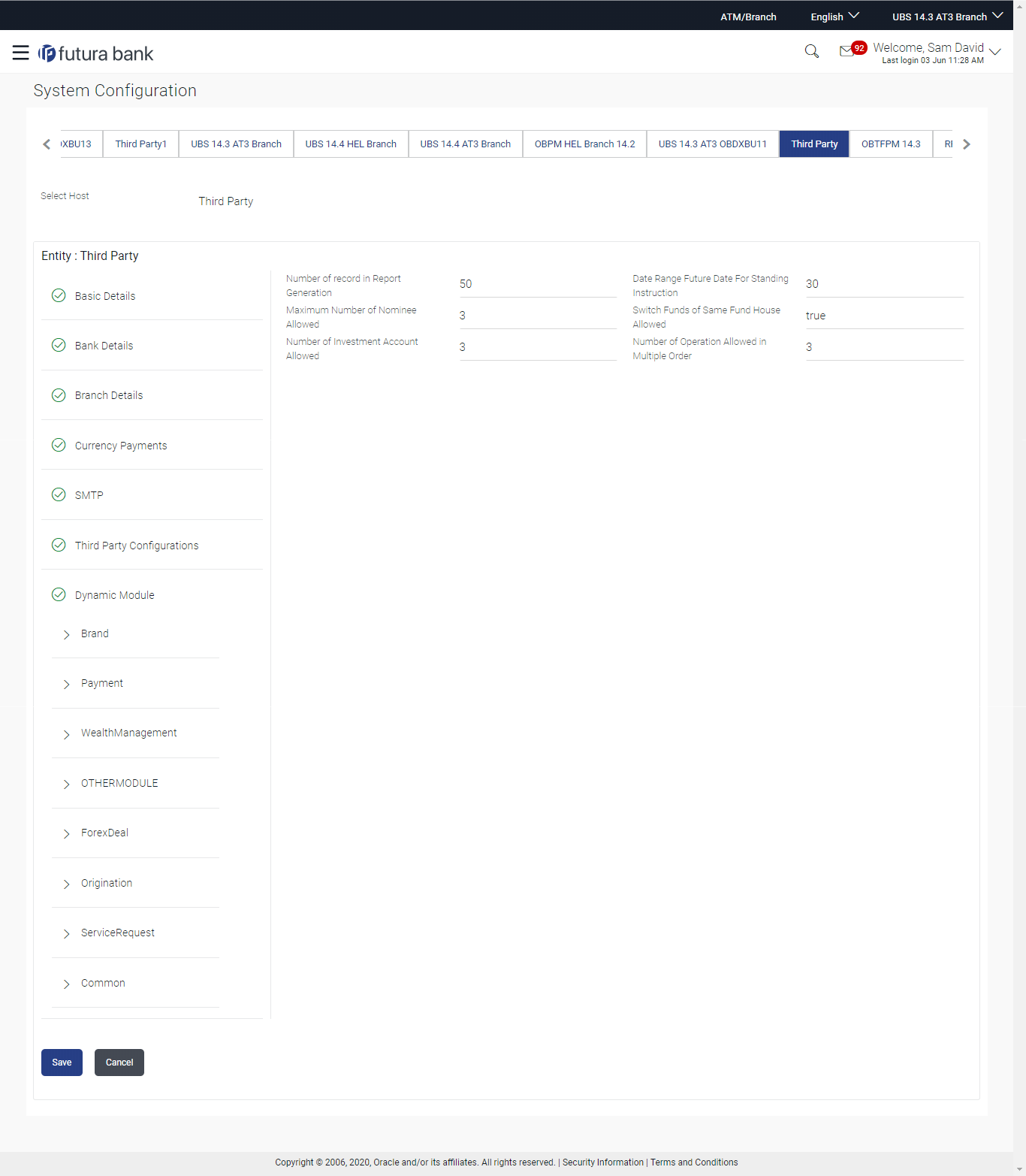Edit Maximum Number of Nominee Allowed field

538,316
